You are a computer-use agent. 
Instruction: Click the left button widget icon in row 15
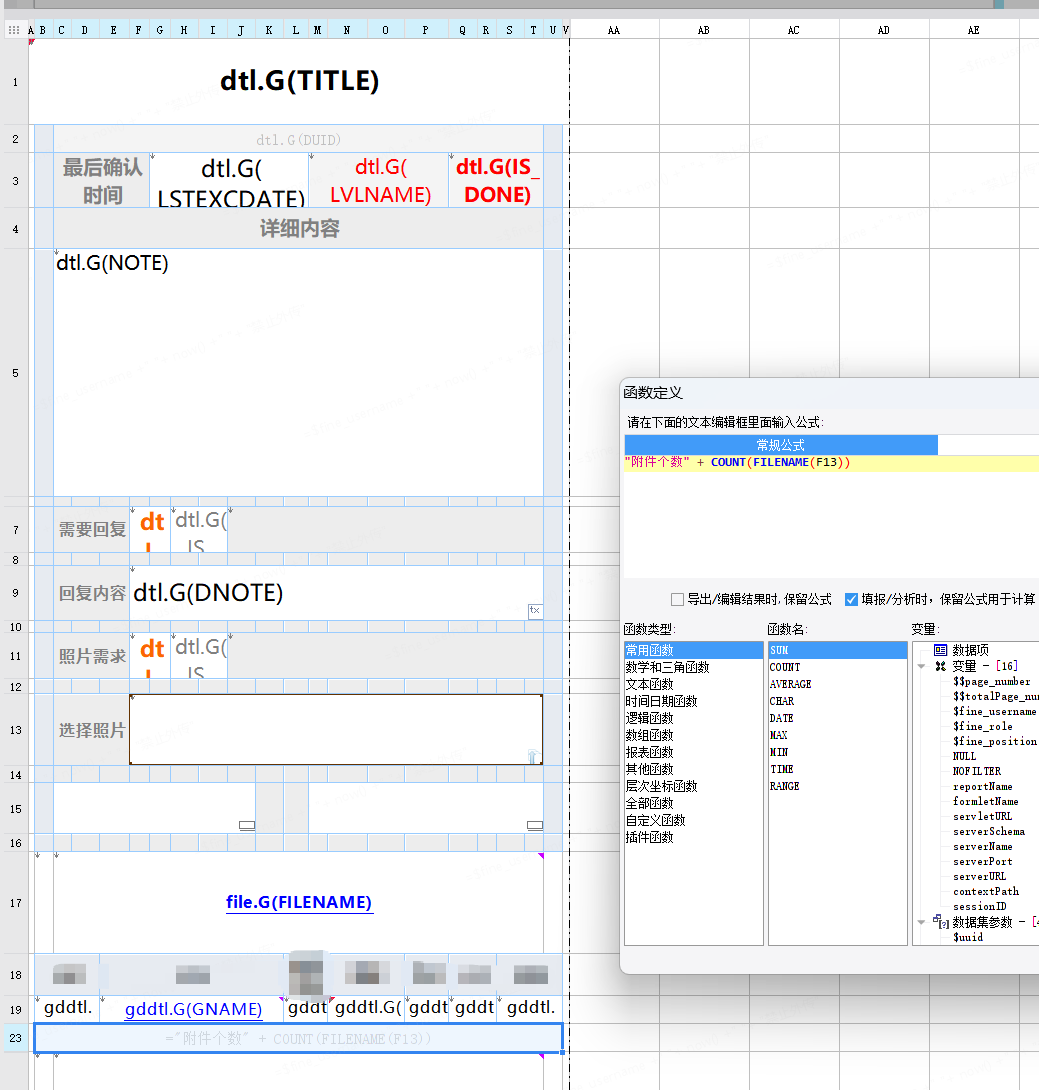[x=247, y=825]
